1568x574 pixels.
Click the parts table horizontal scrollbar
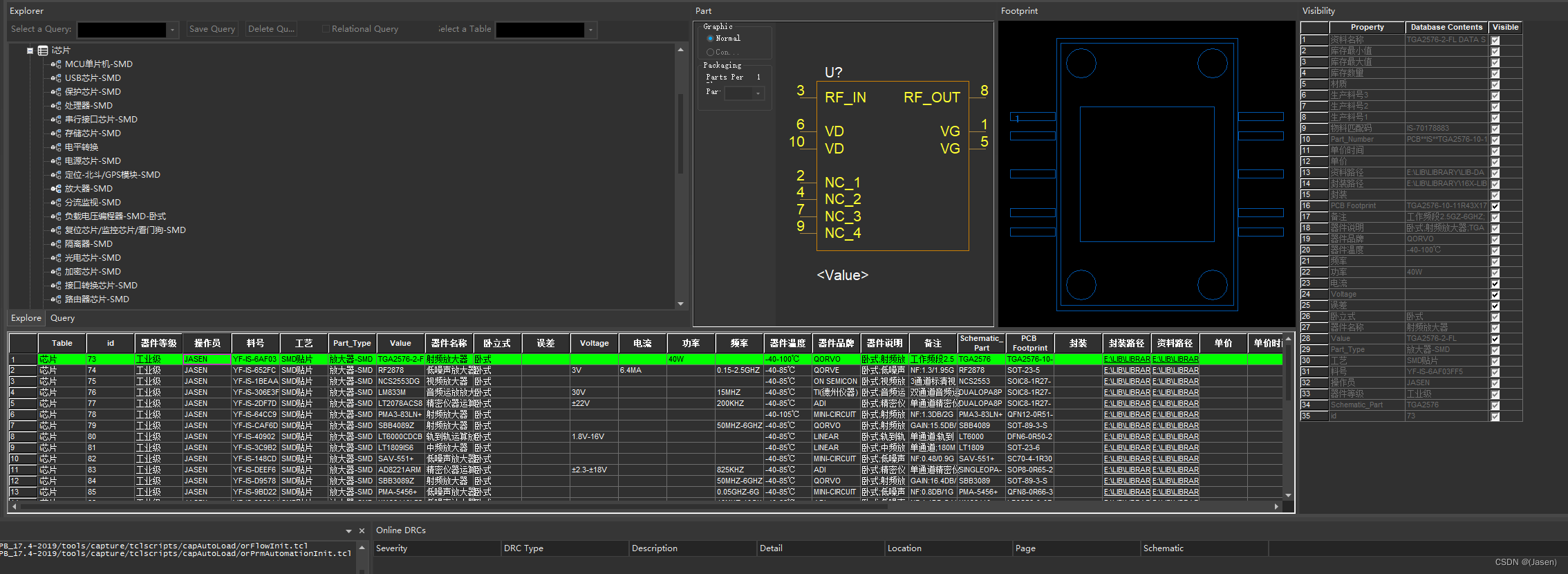(x=449, y=506)
